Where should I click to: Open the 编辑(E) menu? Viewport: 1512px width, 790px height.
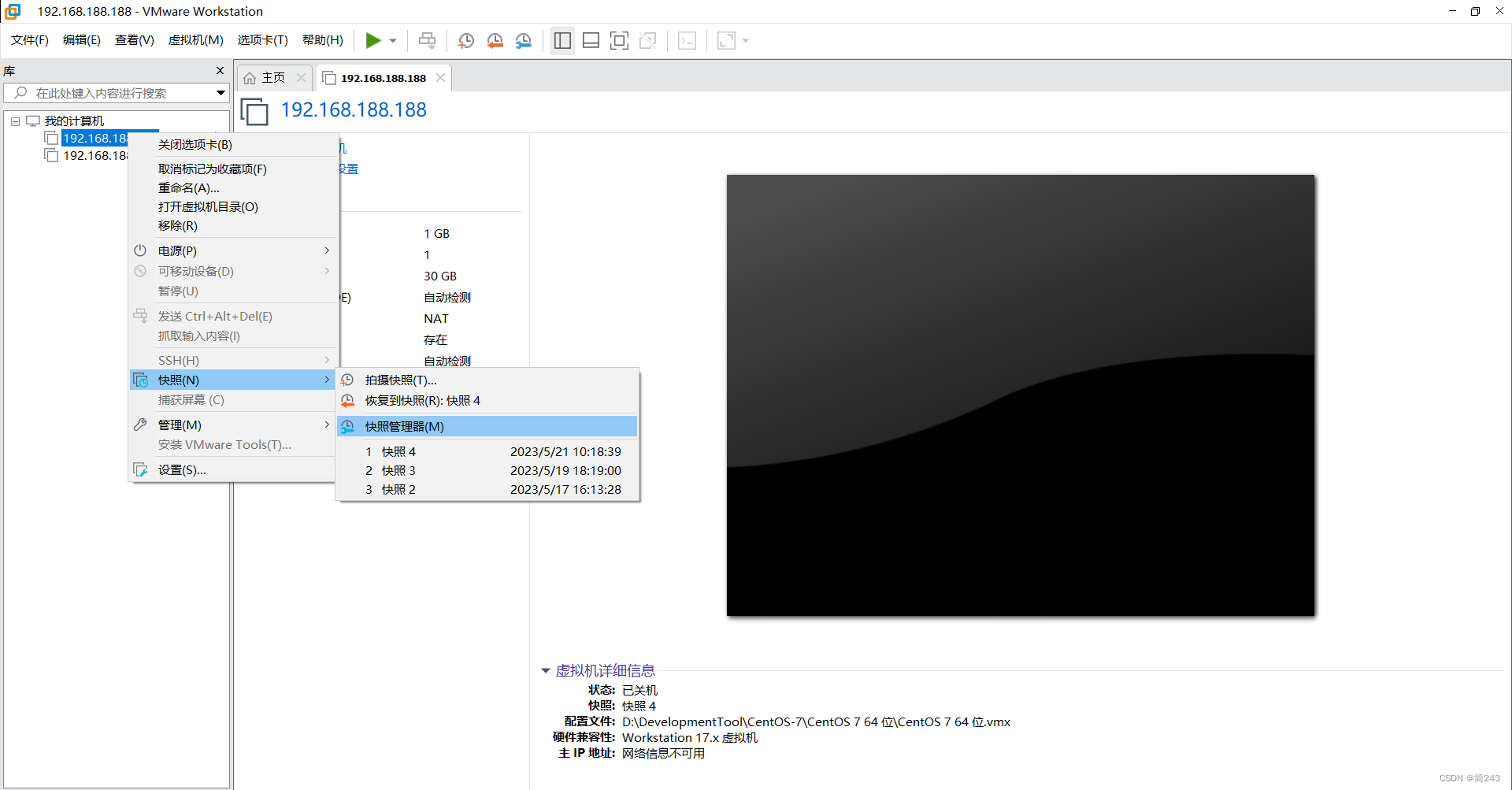[82, 40]
